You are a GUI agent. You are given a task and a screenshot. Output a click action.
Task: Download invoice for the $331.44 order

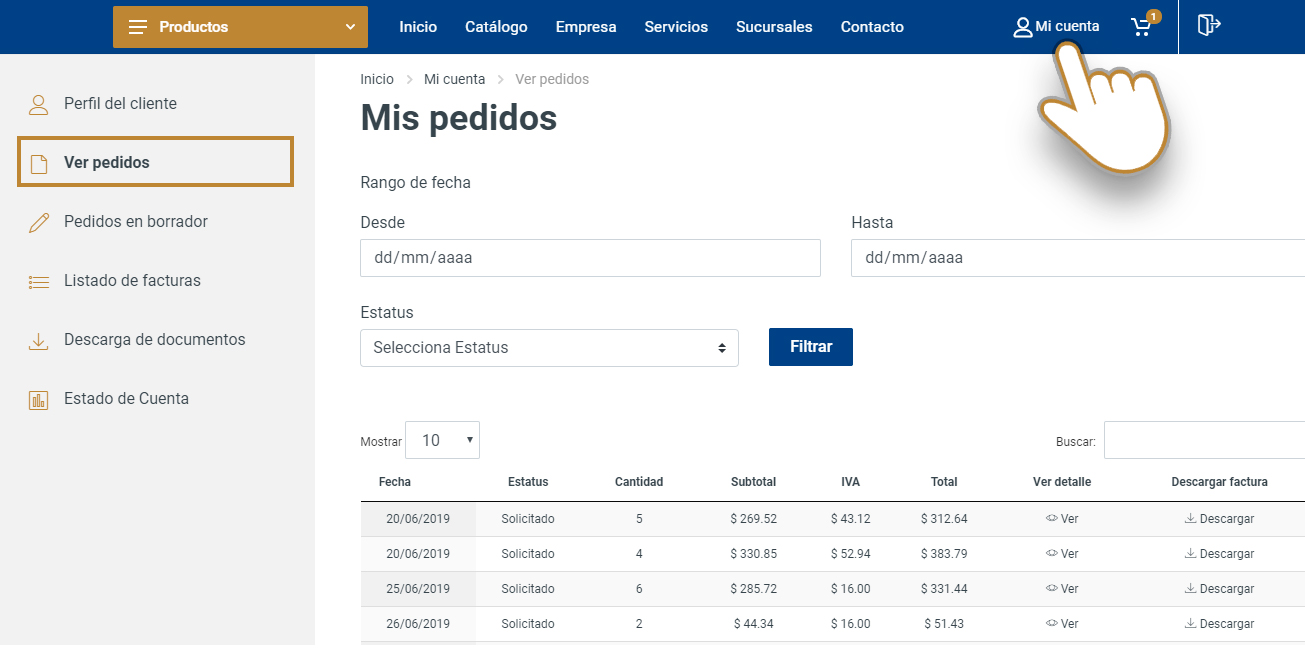click(x=1219, y=589)
